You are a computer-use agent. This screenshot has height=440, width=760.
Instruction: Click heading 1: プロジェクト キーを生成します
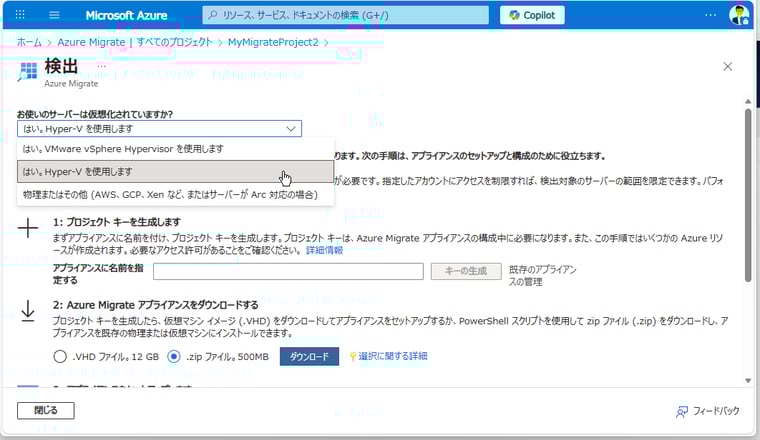[117, 222]
